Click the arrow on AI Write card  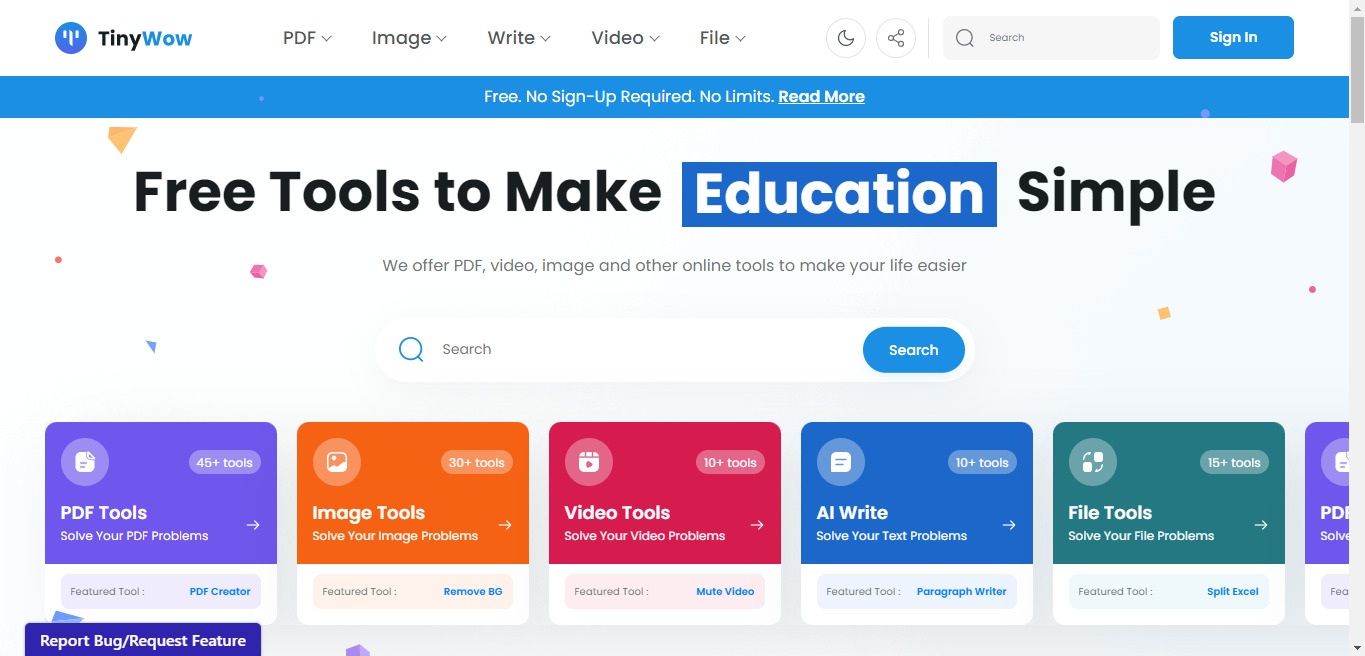point(1009,525)
